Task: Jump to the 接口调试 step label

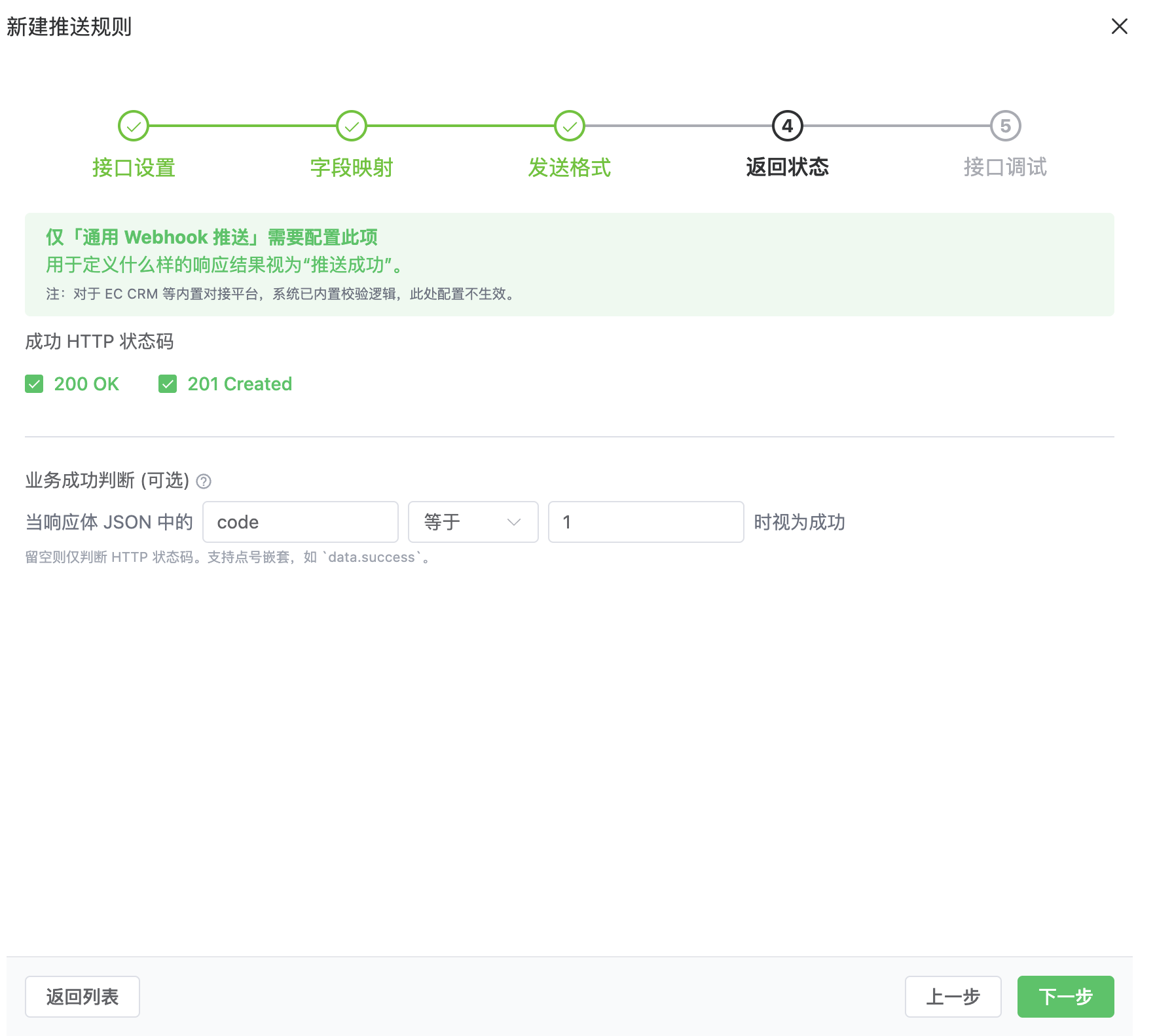Action: click(x=1005, y=168)
